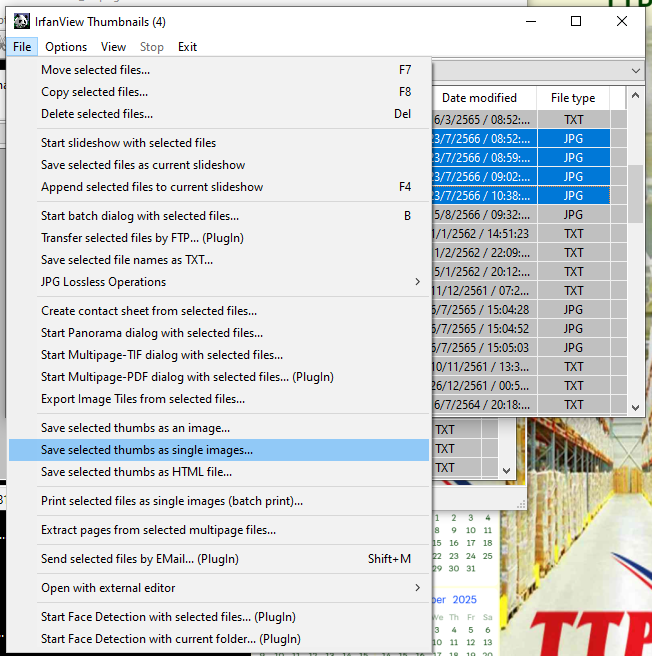
Task: Choose Send selected files by EMail
Action: coord(139,559)
